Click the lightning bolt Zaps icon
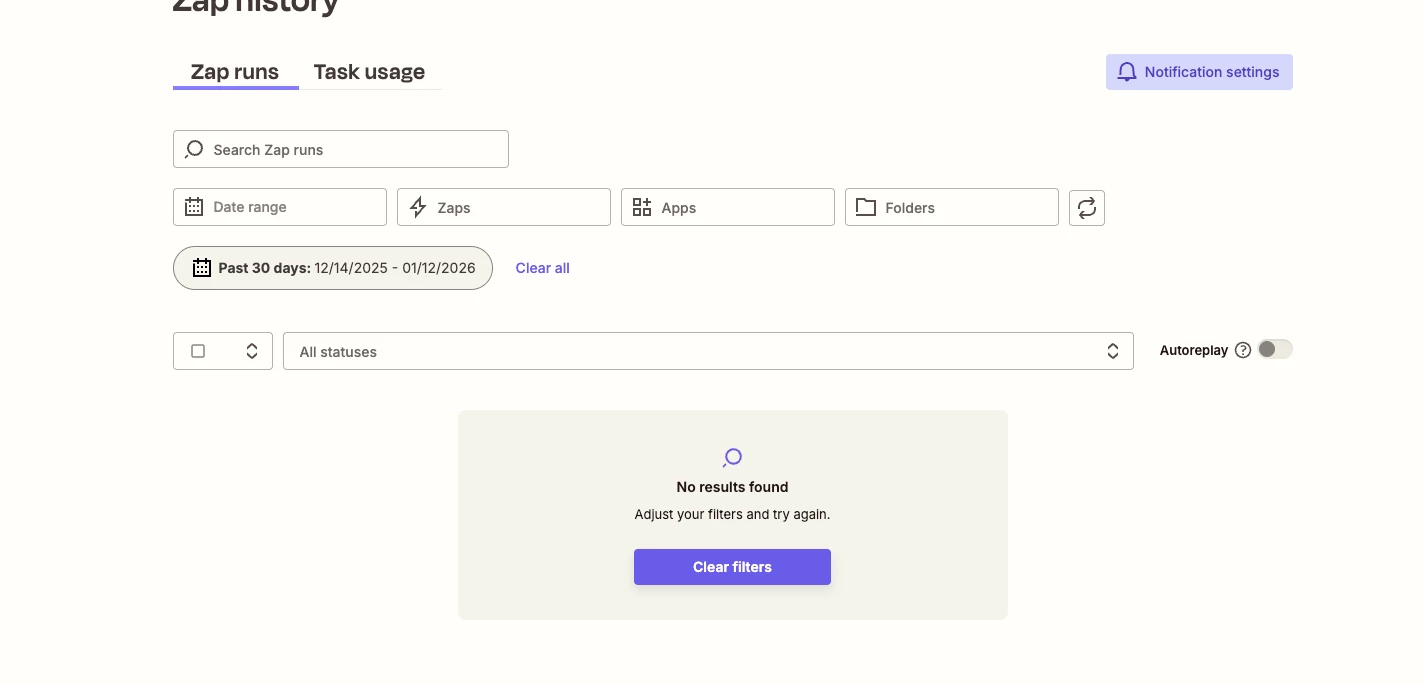1426x685 pixels. pyautogui.click(x=418, y=207)
